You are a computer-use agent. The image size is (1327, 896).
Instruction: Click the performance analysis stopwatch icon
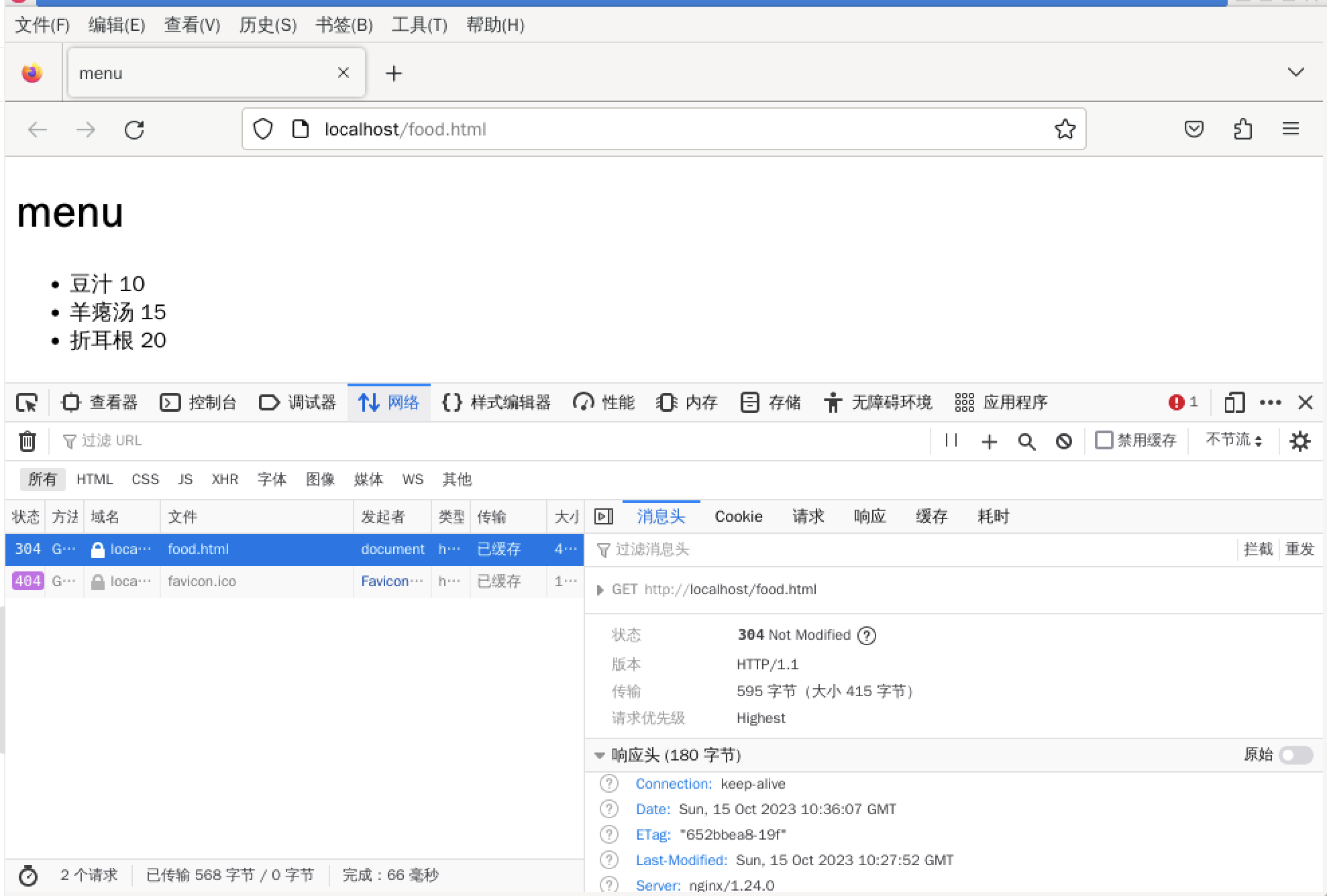click(x=28, y=875)
